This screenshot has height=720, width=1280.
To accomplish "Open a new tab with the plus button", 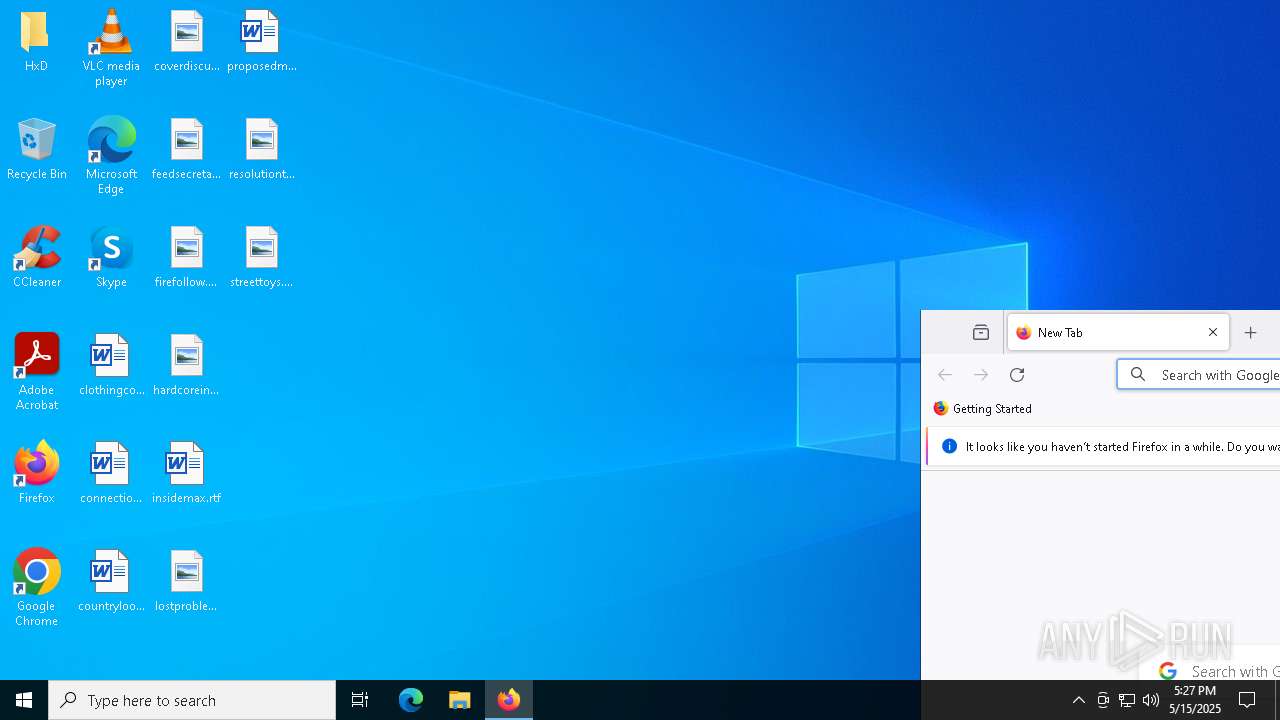I will (1250, 332).
